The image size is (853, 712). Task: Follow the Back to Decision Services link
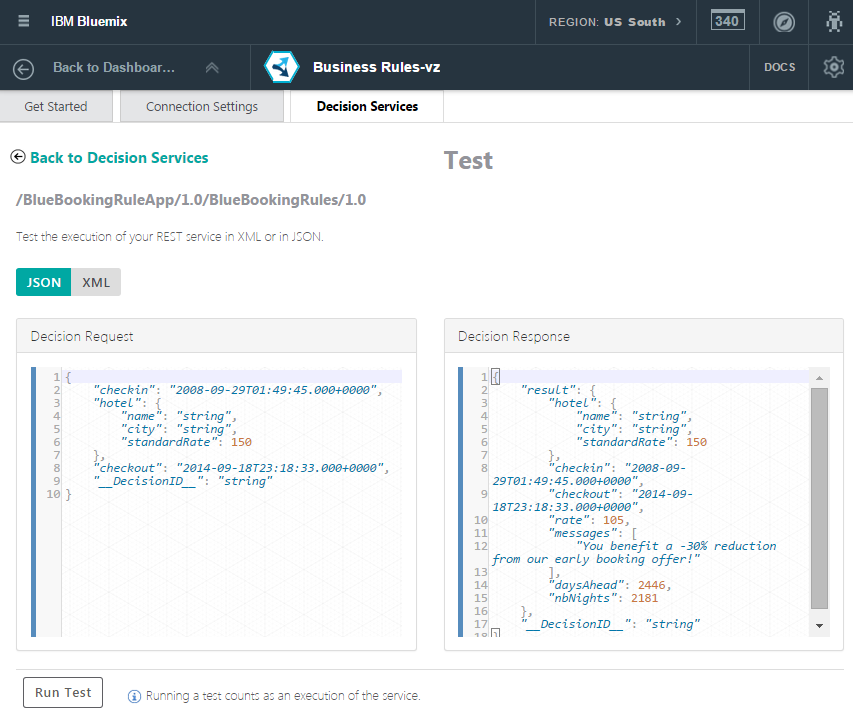[x=119, y=158]
